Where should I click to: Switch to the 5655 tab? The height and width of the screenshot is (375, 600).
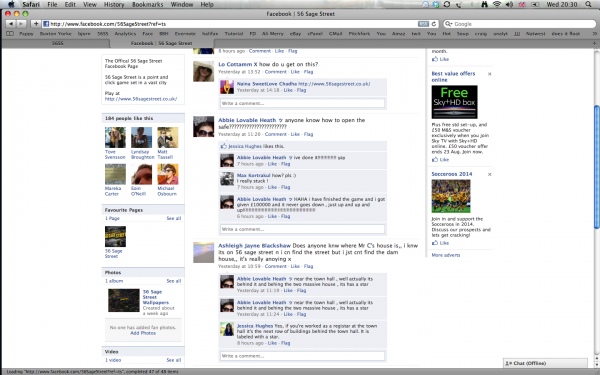coord(57,43)
